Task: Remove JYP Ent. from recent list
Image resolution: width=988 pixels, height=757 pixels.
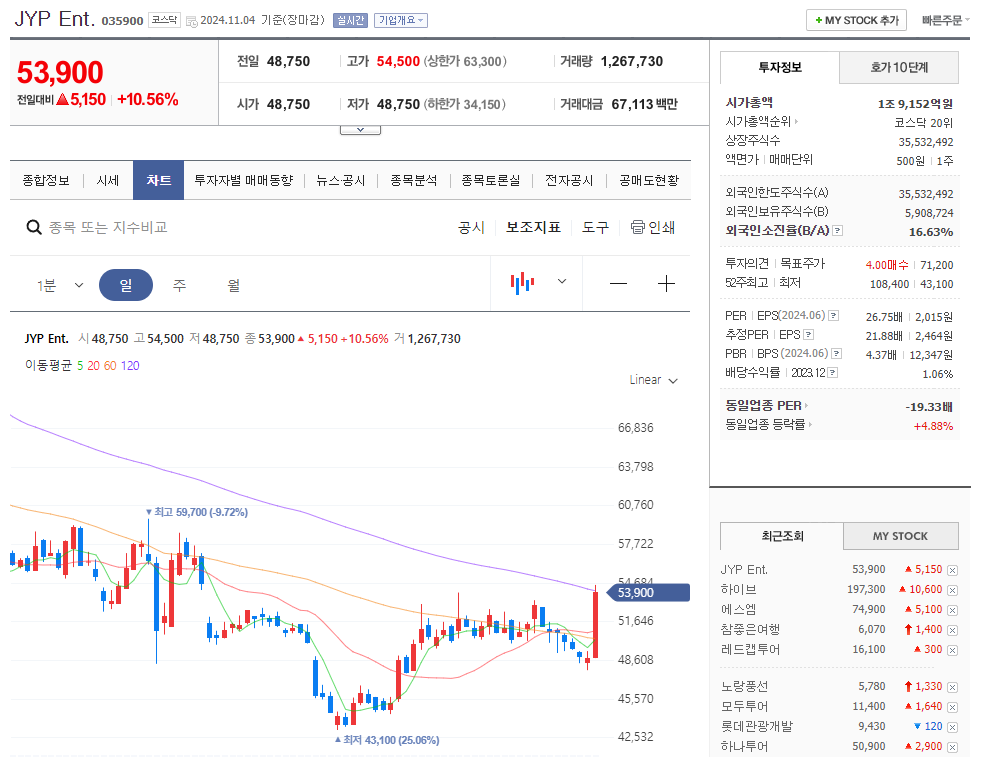Action: (x=952, y=570)
